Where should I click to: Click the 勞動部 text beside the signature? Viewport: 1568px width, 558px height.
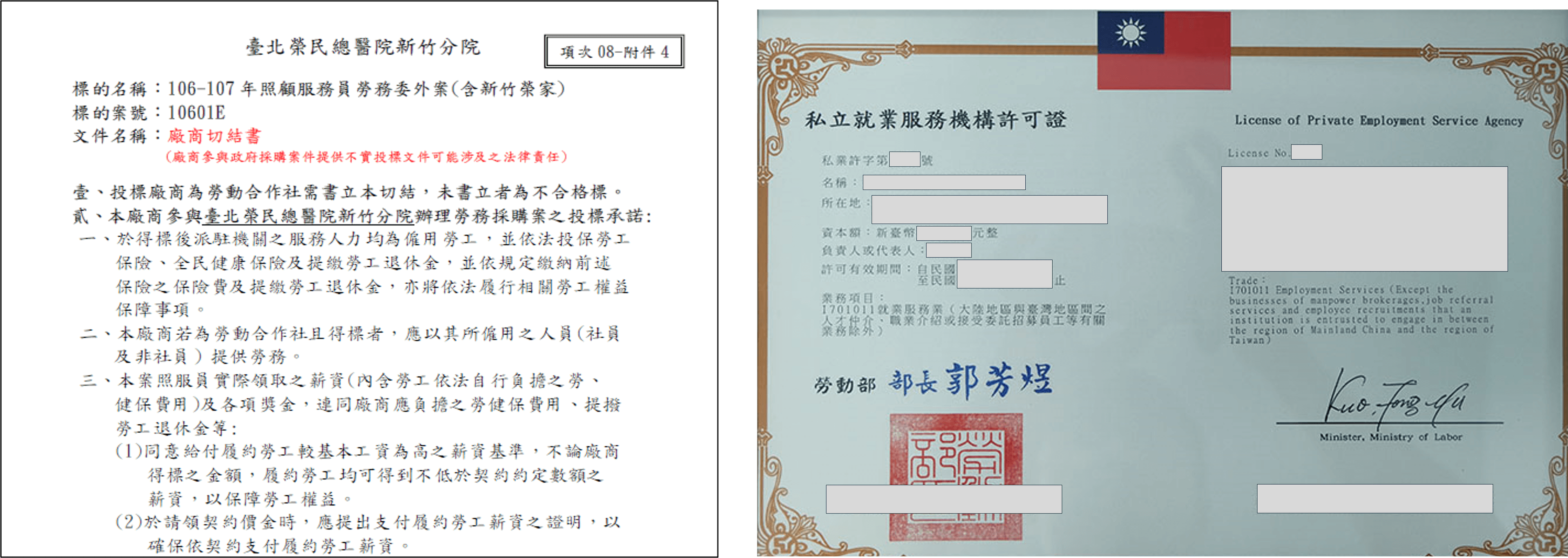coord(844,385)
